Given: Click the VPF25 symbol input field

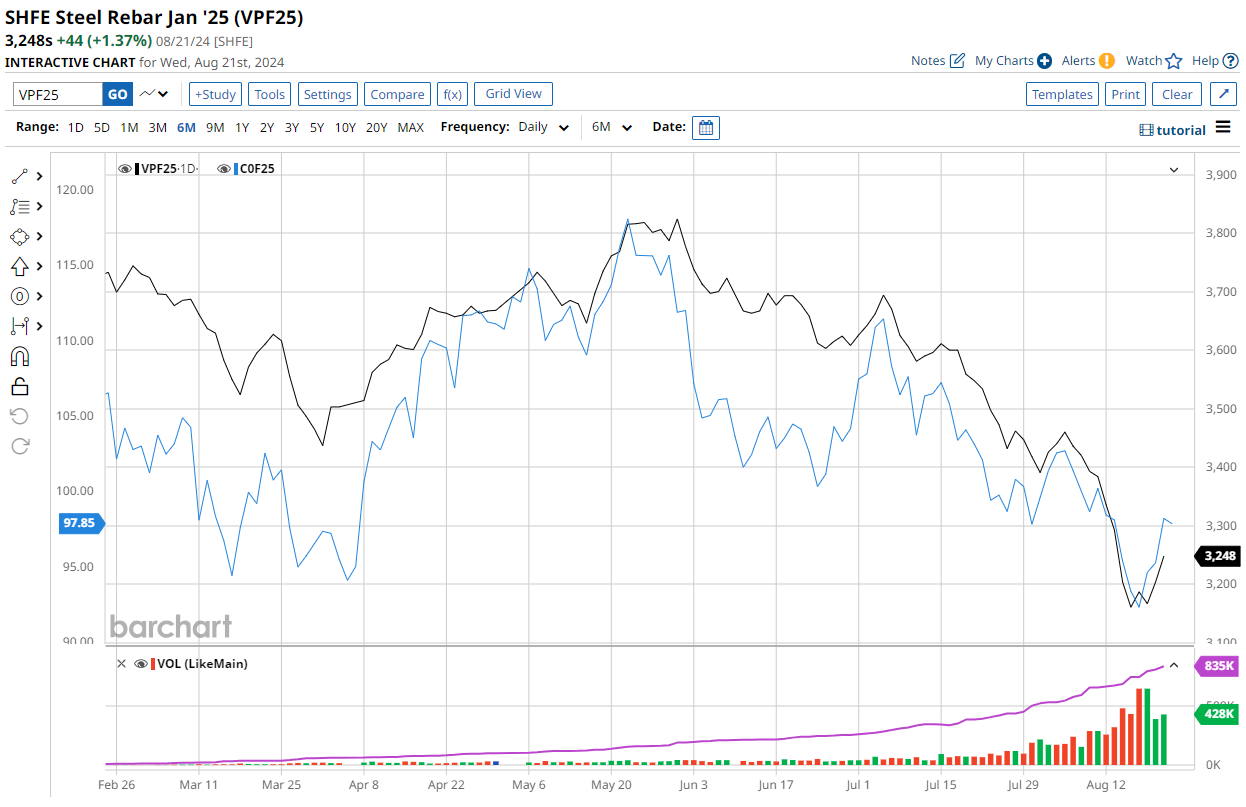Looking at the screenshot, I should click(57, 94).
